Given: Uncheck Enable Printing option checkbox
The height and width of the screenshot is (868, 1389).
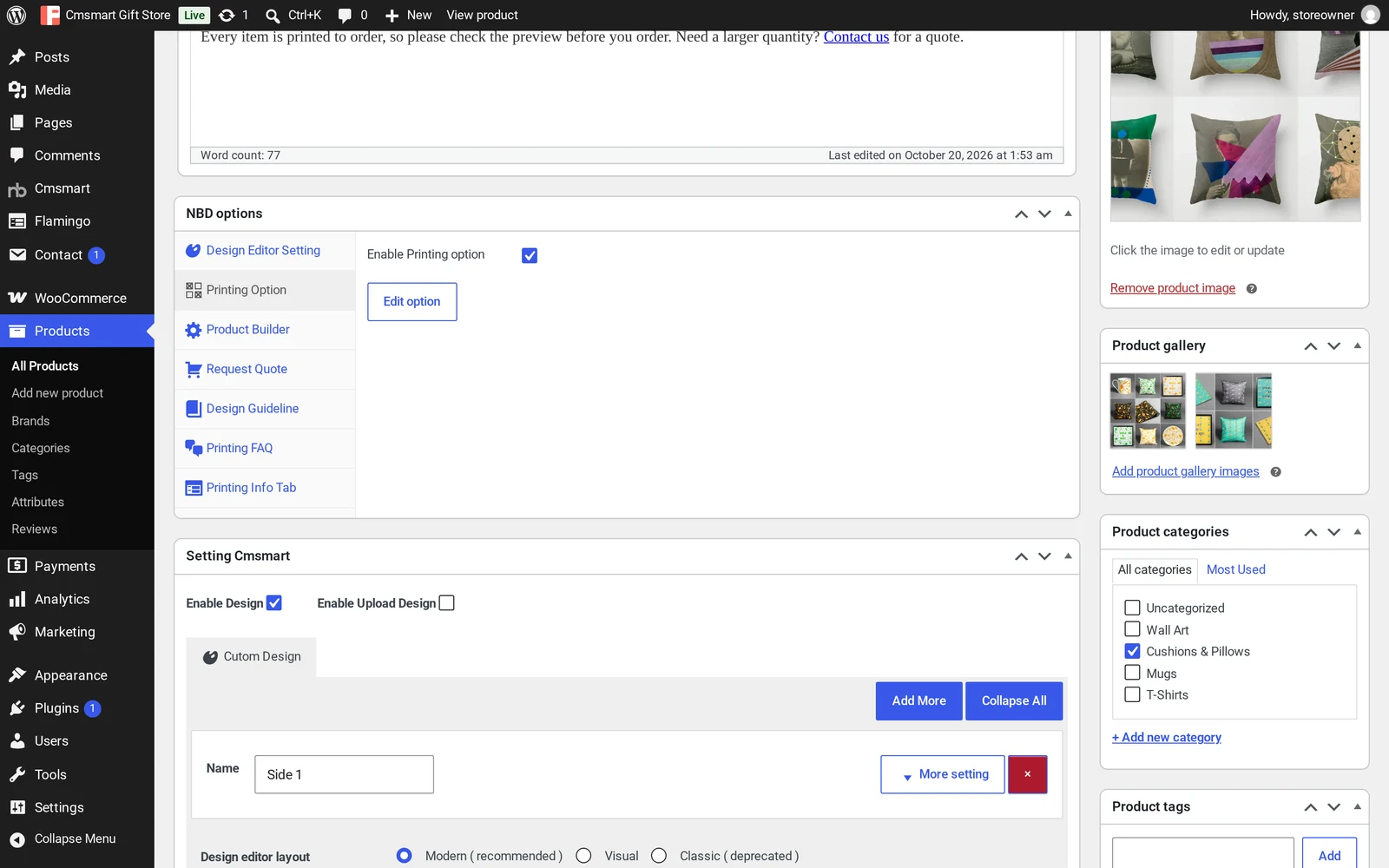Looking at the screenshot, I should tap(530, 255).
